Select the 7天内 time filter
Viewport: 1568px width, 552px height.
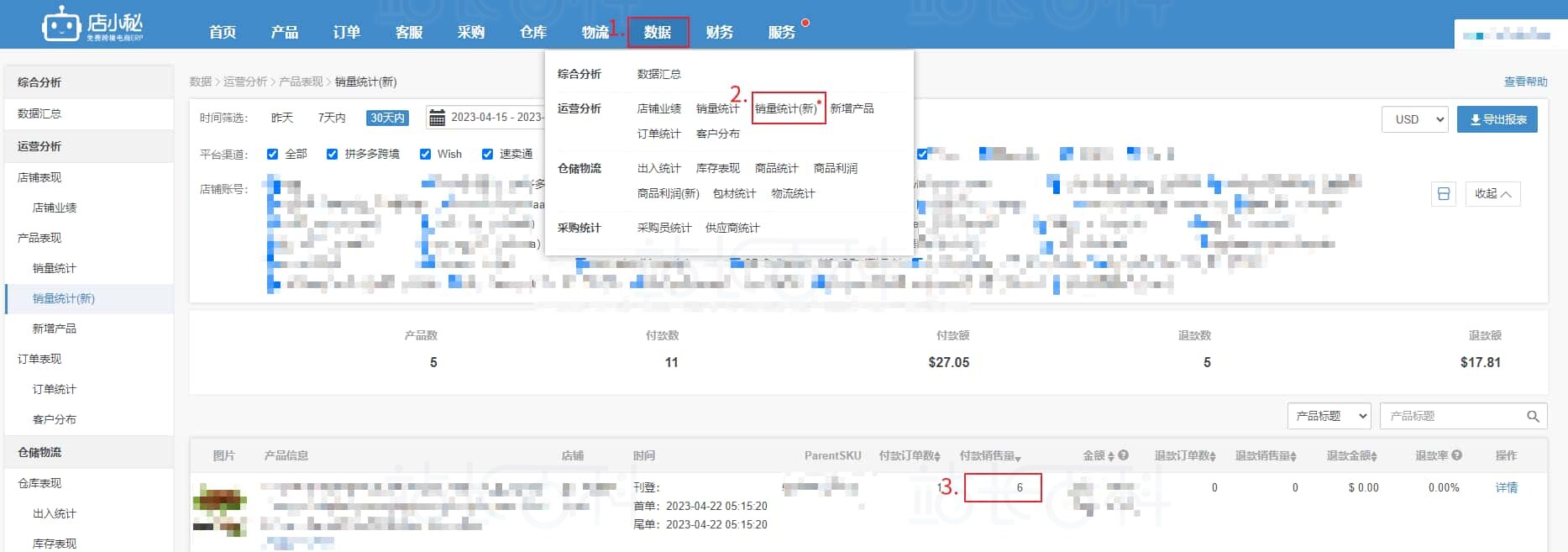coord(332,118)
